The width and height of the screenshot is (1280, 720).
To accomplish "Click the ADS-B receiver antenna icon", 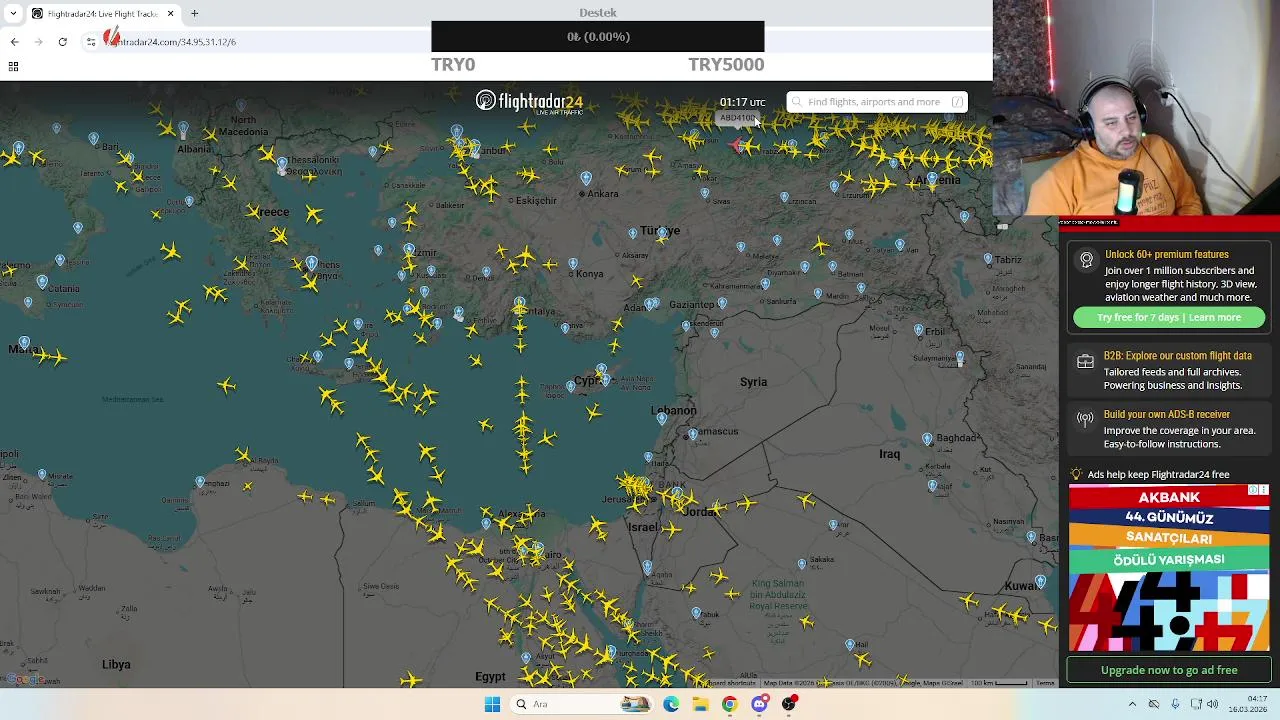I will pos(1085,419).
